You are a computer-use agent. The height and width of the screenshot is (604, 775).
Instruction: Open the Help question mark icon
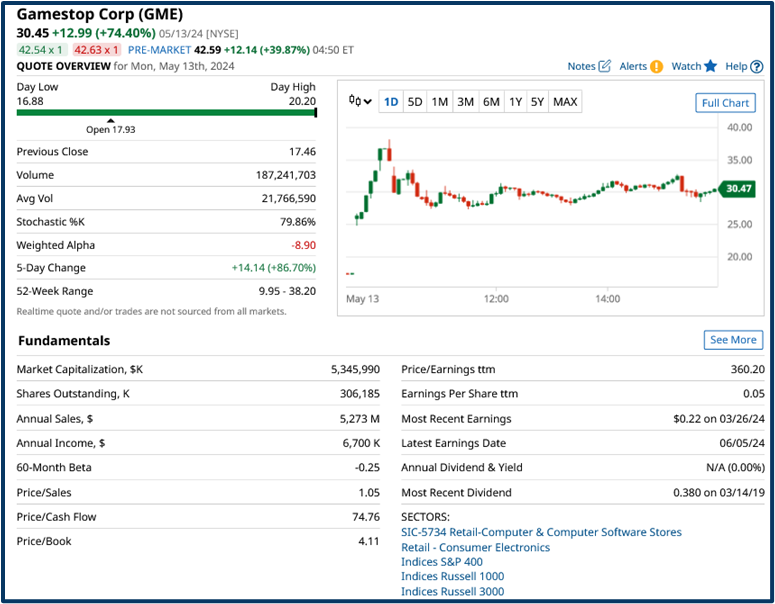pos(756,67)
